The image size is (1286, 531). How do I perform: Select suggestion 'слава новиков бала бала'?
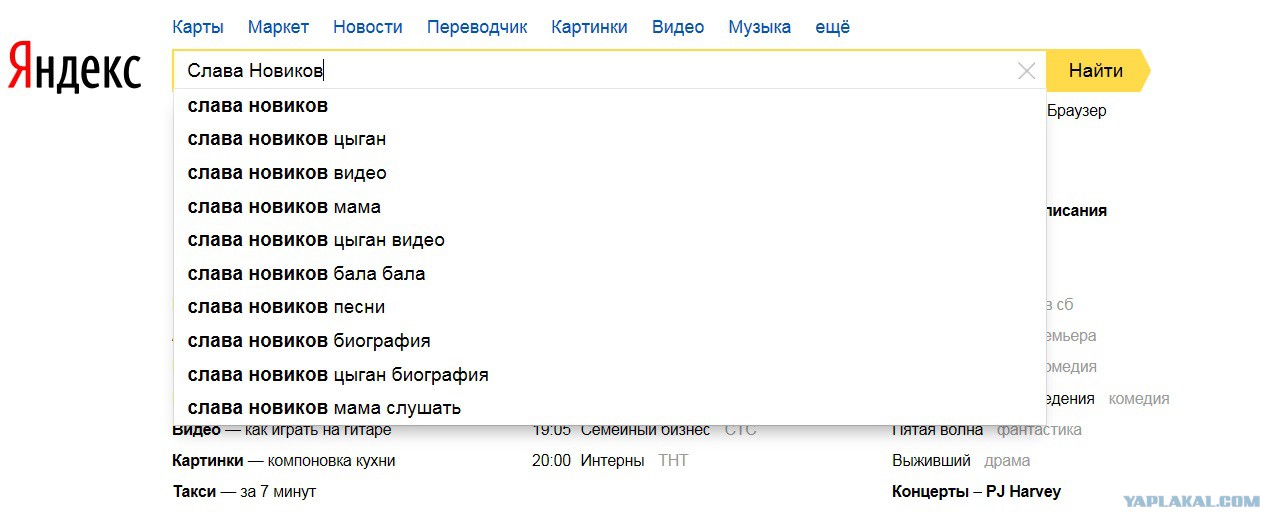(610, 274)
